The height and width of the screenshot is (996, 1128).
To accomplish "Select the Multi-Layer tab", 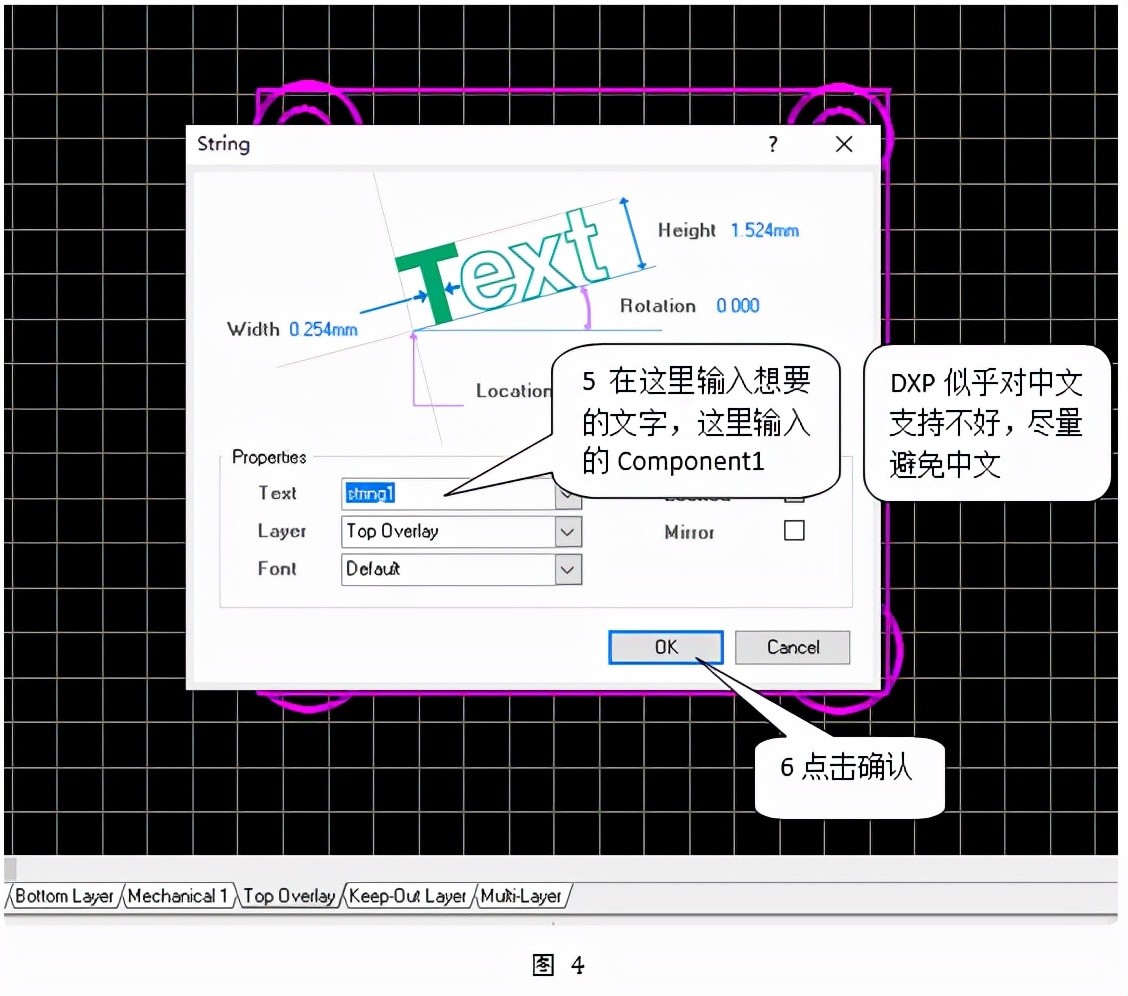I will coord(521,895).
